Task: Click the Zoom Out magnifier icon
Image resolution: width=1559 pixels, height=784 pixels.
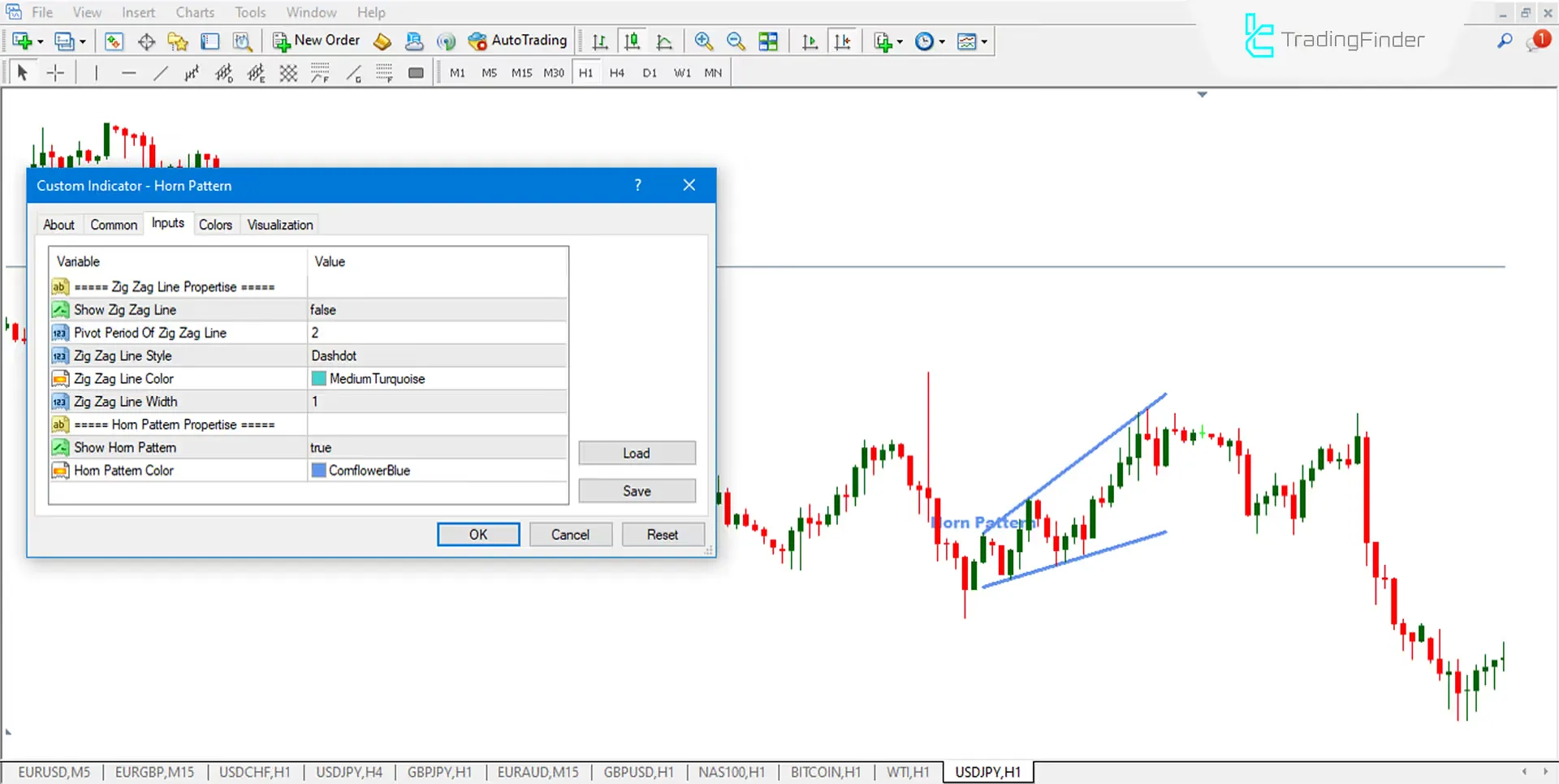Action: (x=736, y=41)
